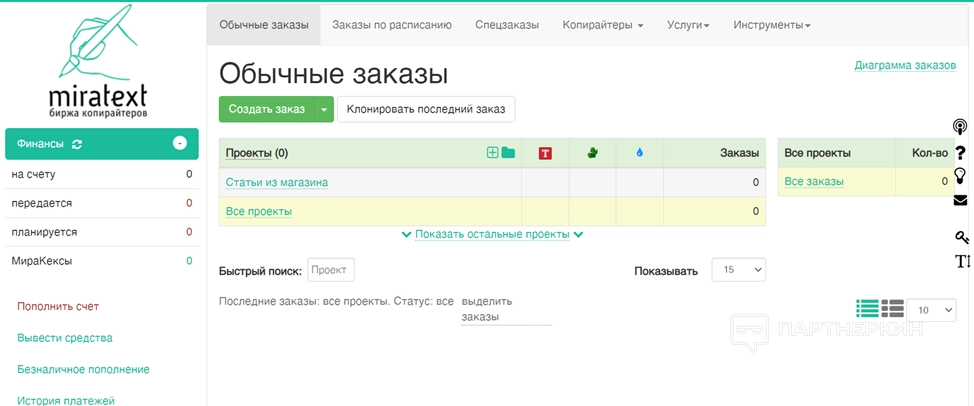
Task: Switch to compact list view
Action: click(867, 309)
